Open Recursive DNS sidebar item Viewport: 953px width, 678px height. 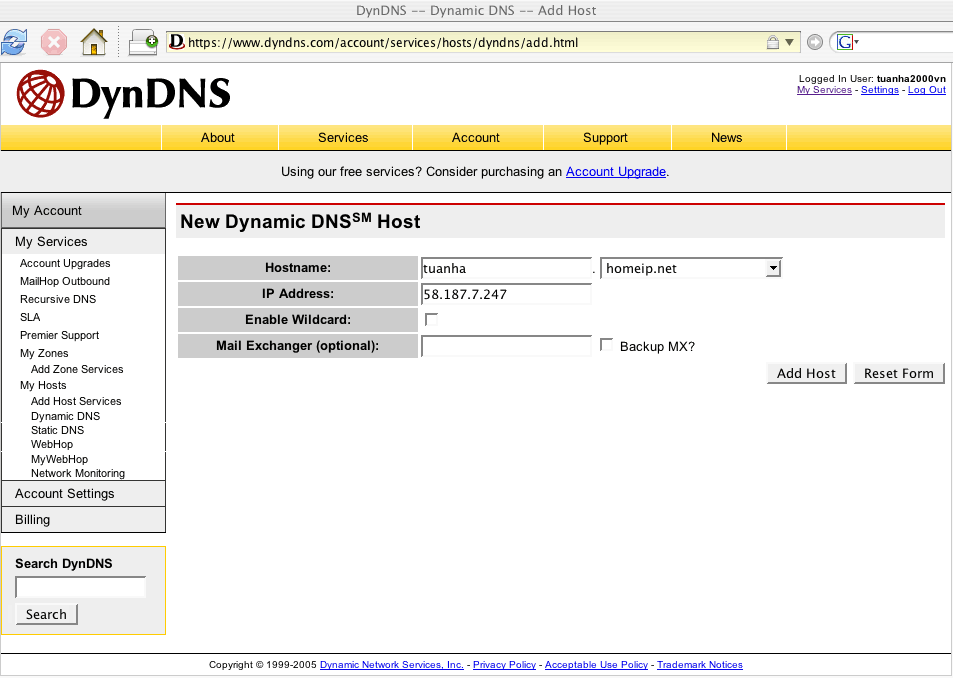coord(58,299)
